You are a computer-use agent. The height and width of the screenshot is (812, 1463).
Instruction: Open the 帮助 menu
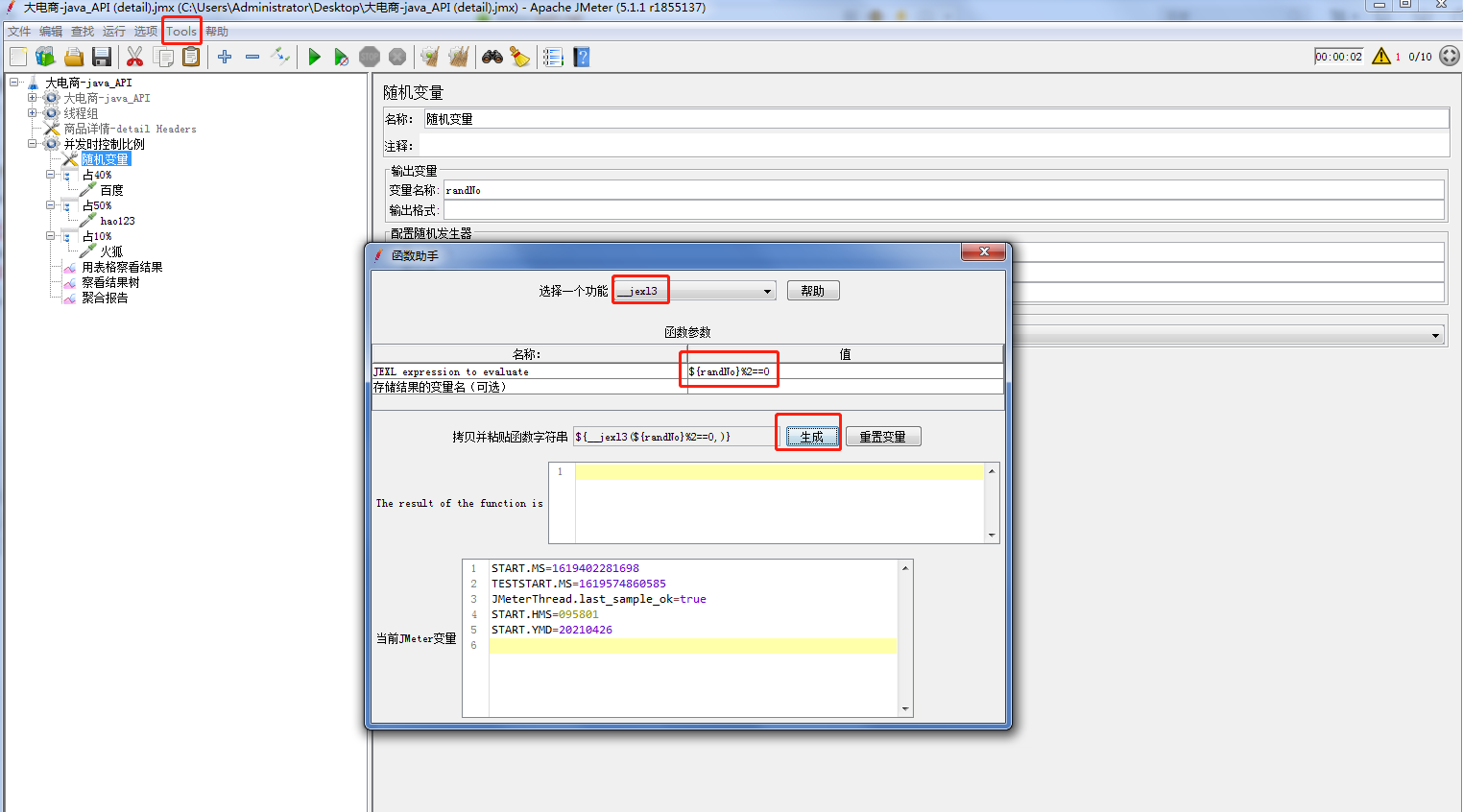[x=217, y=32]
